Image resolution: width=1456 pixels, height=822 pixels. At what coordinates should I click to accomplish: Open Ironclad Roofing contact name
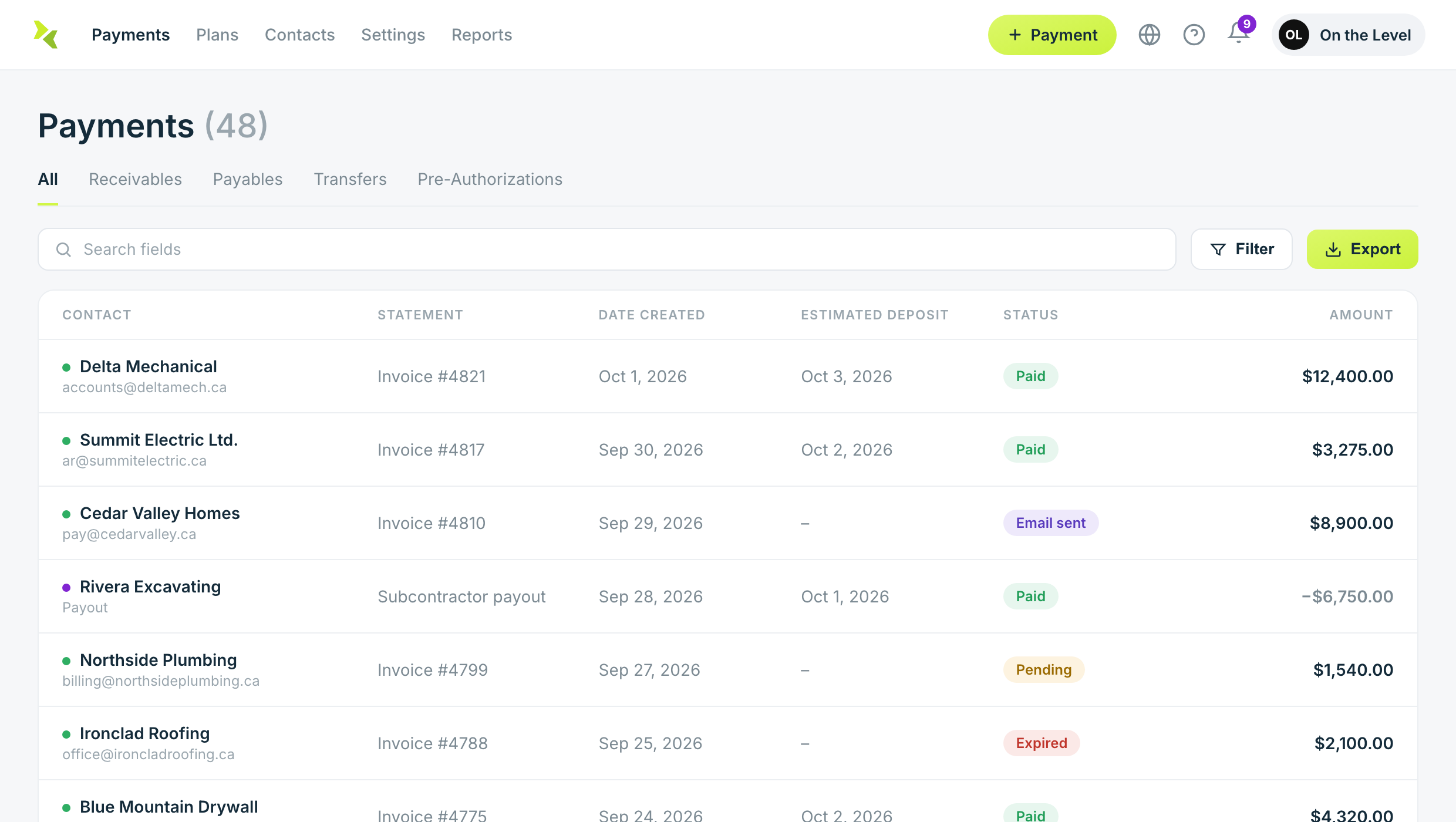[x=144, y=733]
